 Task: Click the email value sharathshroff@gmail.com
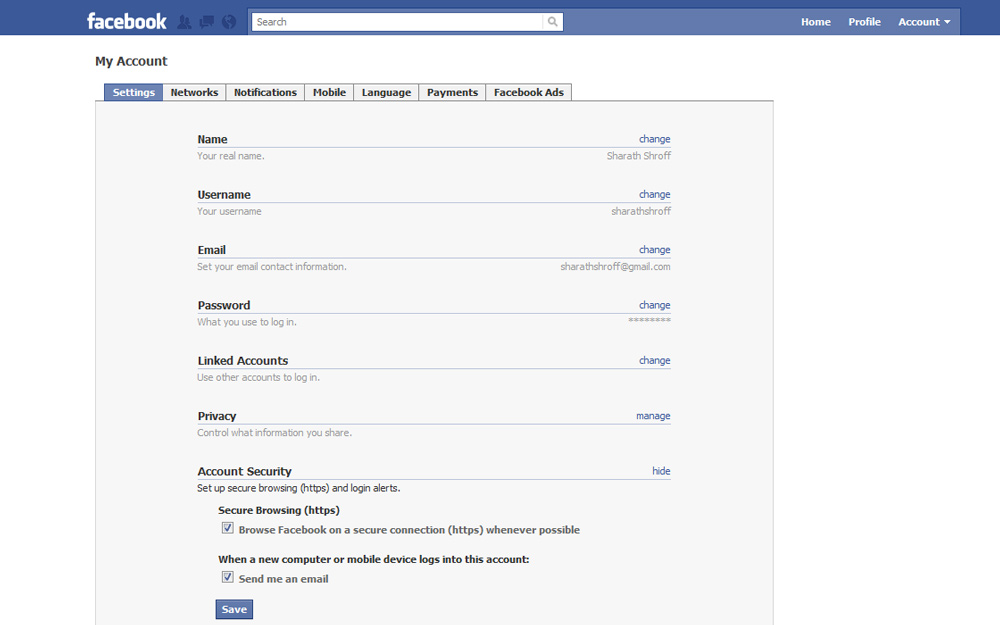[615, 267]
